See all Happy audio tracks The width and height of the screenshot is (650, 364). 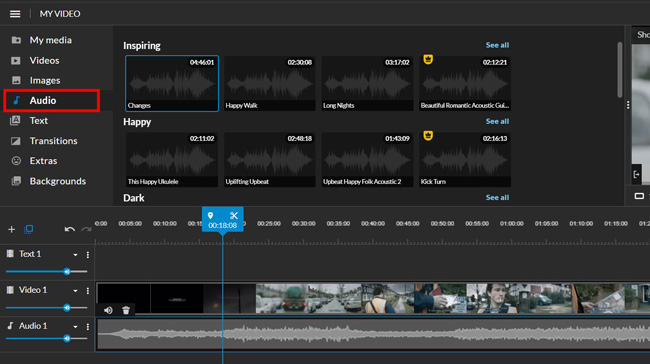click(497, 121)
